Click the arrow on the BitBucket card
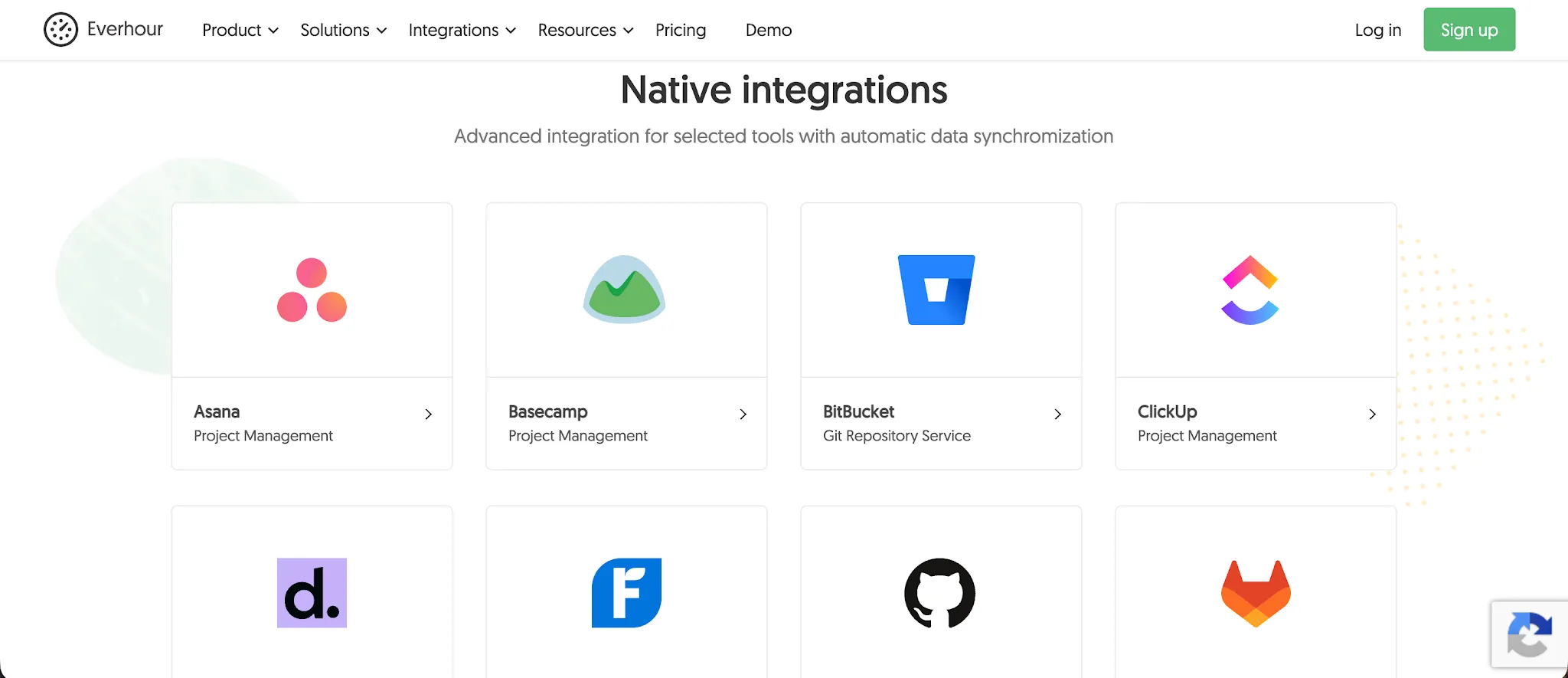This screenshot has width=1568, height=678. tap(1058, 414)
